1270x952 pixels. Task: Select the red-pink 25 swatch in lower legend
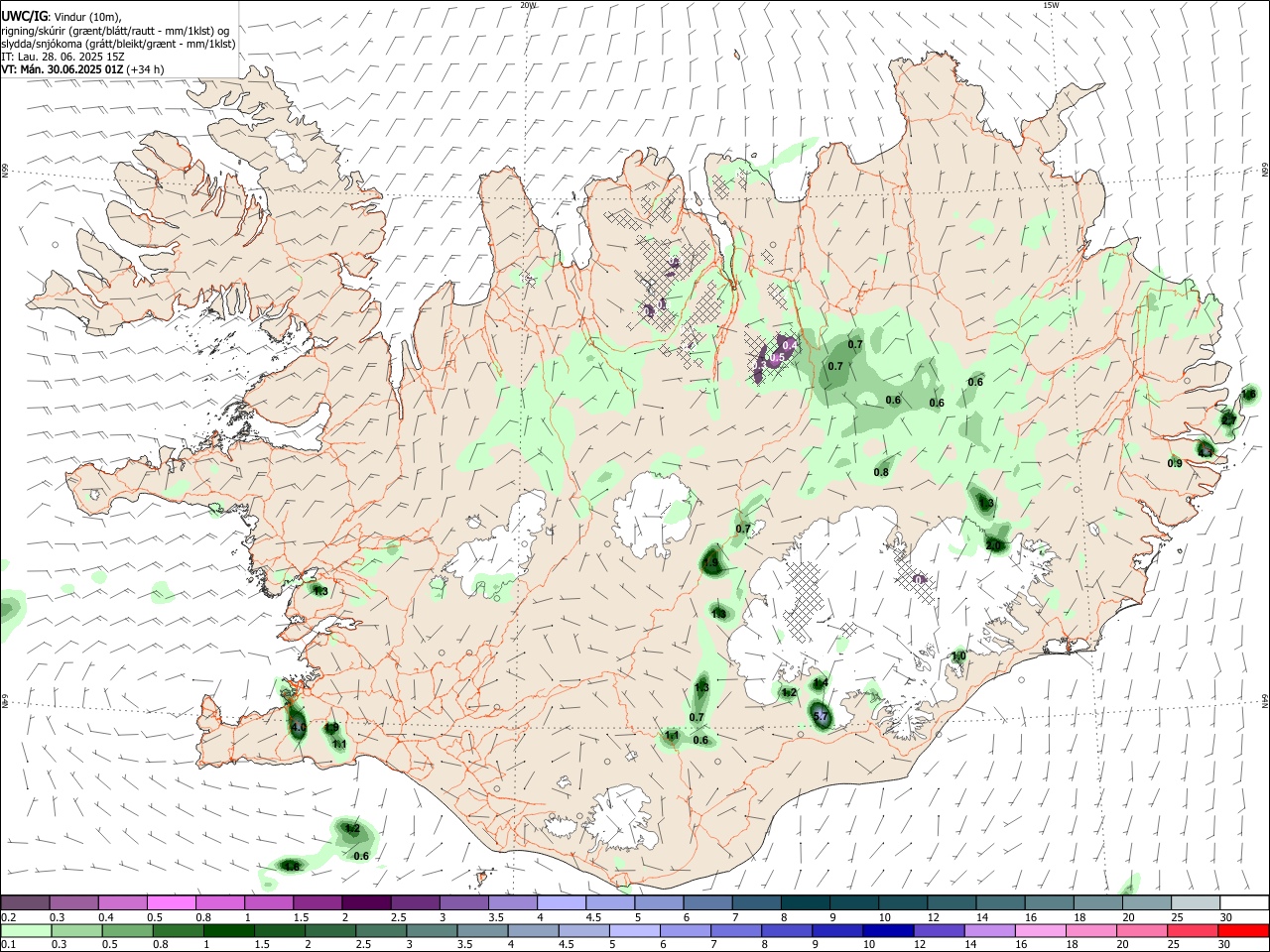1191,930
